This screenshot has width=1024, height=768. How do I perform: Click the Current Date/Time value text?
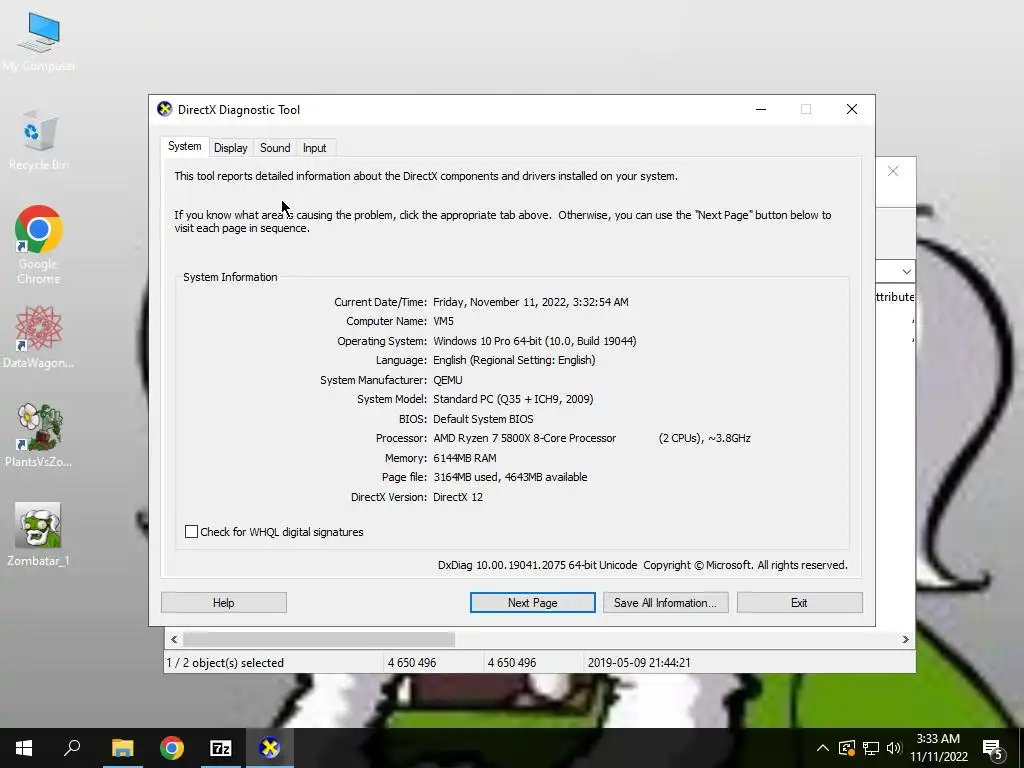(531, 302)
